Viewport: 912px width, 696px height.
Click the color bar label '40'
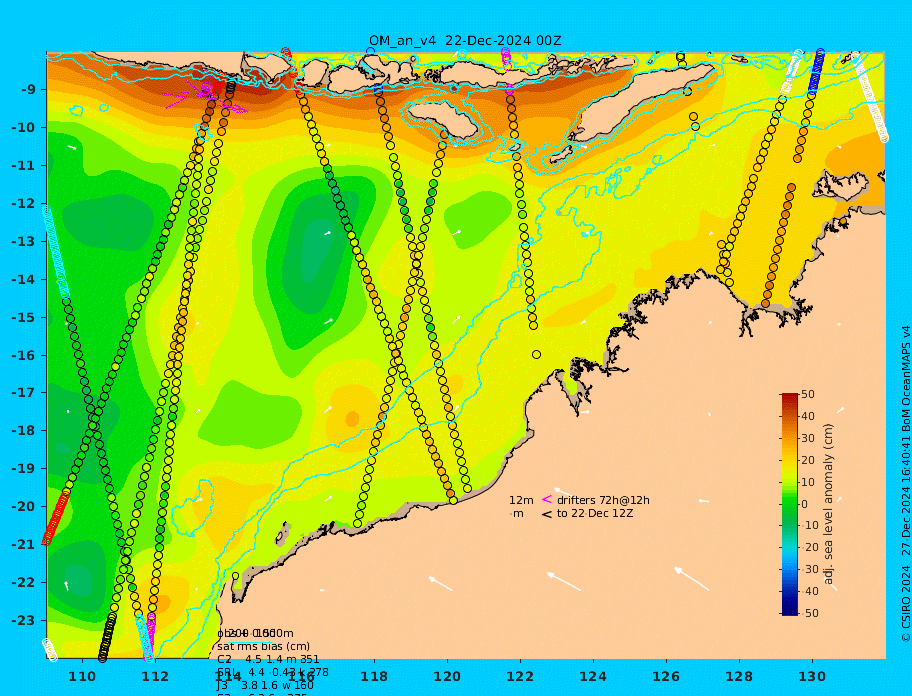[808, 416]
